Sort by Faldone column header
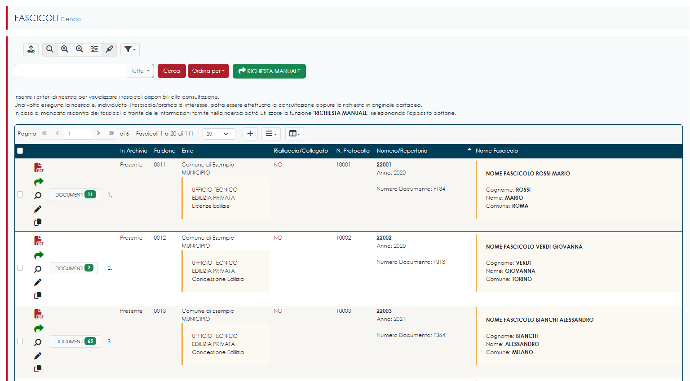 165,151
